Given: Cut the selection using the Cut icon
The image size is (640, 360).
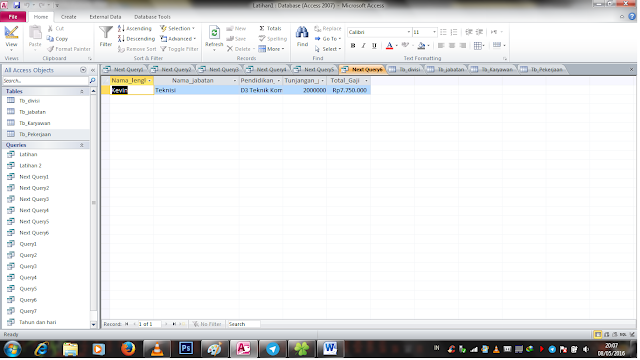Looking at the screenshot, I should pyautogui.click(x=56, y=29).
